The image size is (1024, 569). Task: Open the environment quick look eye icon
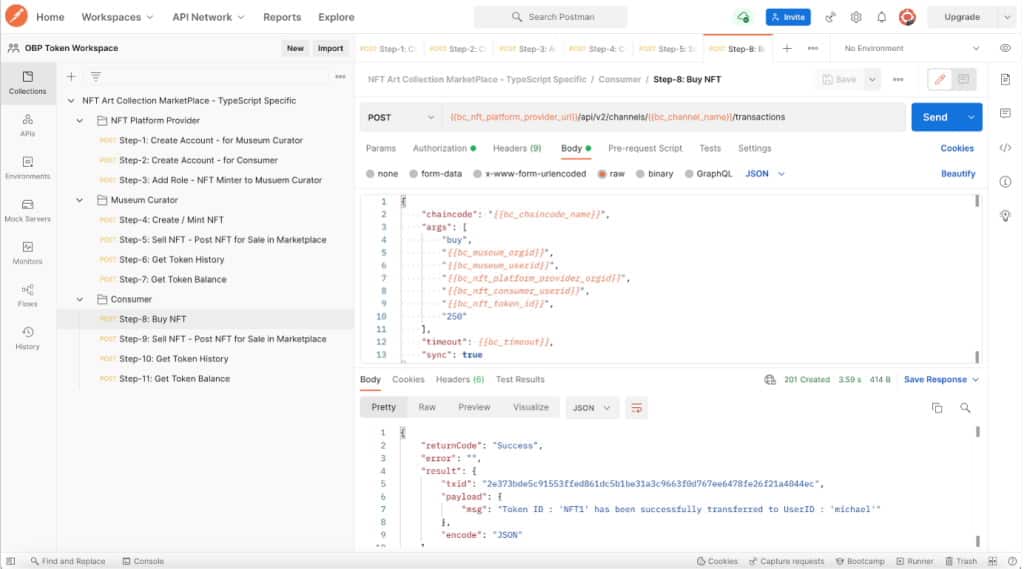pos(1006,48)
